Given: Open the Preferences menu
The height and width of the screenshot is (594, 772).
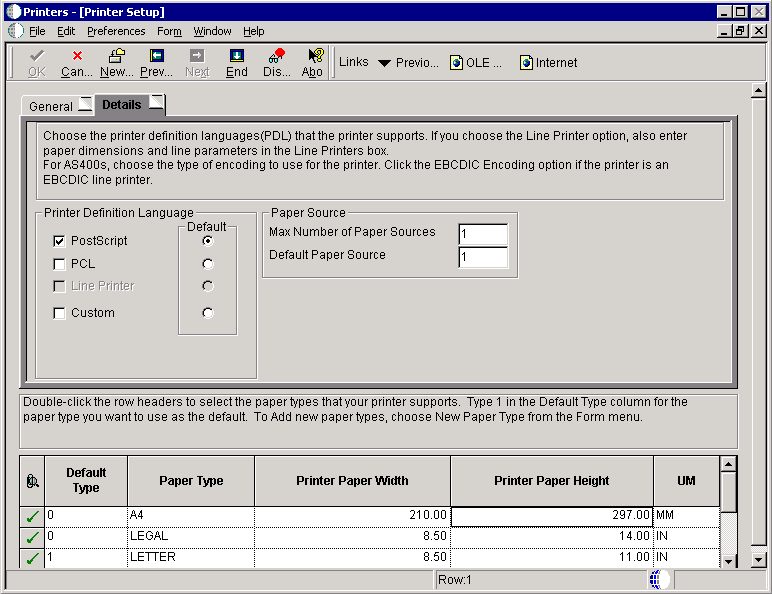Looking at the screenshot, I should [116, 31].
